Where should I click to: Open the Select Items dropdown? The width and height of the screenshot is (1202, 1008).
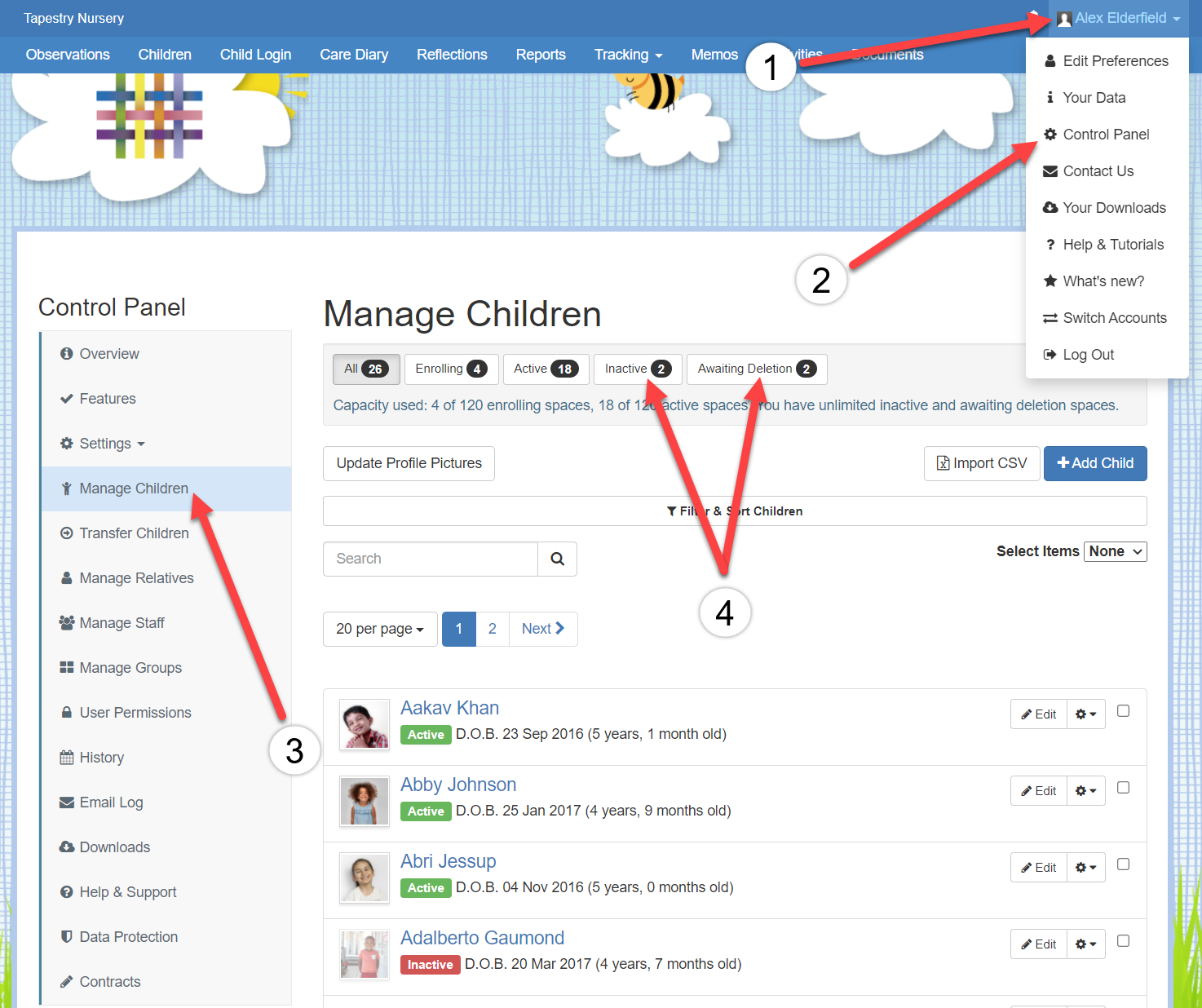point(1115,551)
